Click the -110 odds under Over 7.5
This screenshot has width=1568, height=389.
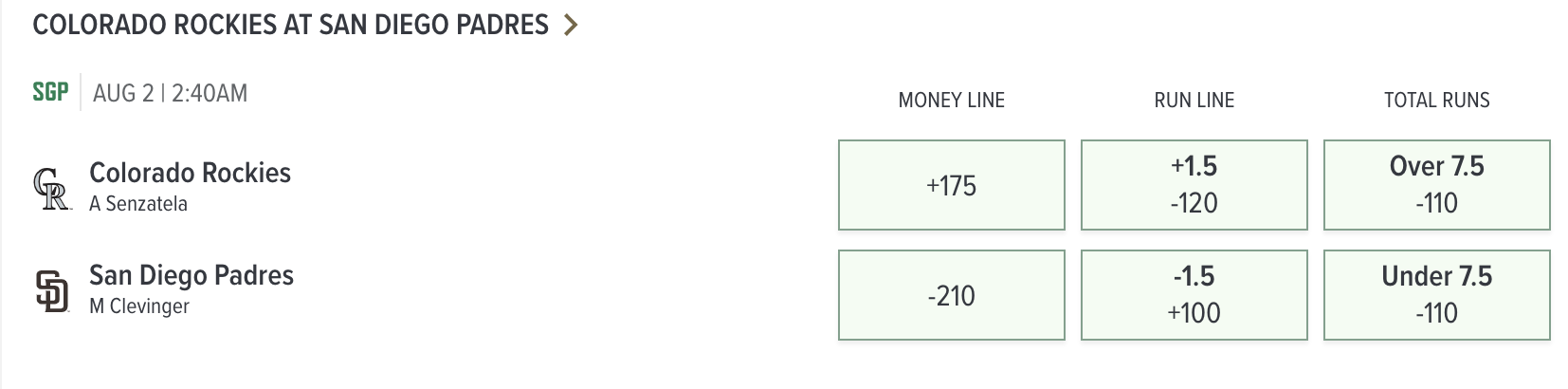[1437, 203]
